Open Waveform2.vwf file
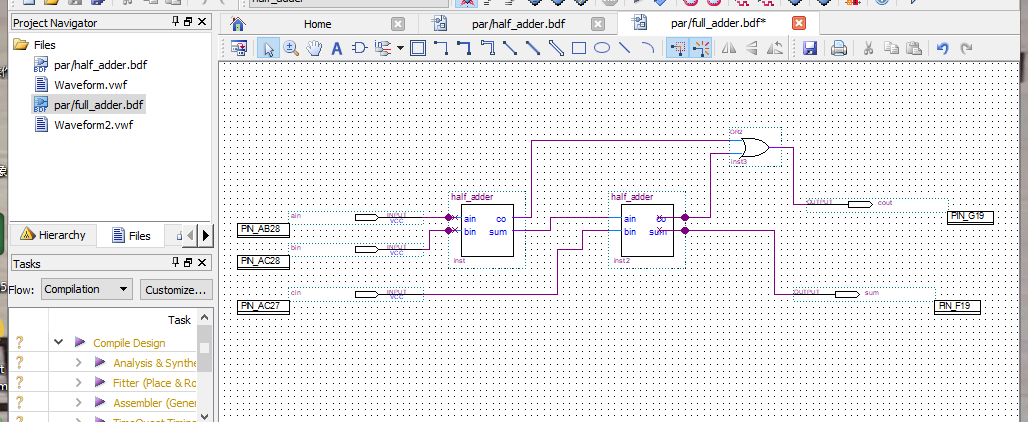Screen dimensions: 1028x422 click(93, 124)
